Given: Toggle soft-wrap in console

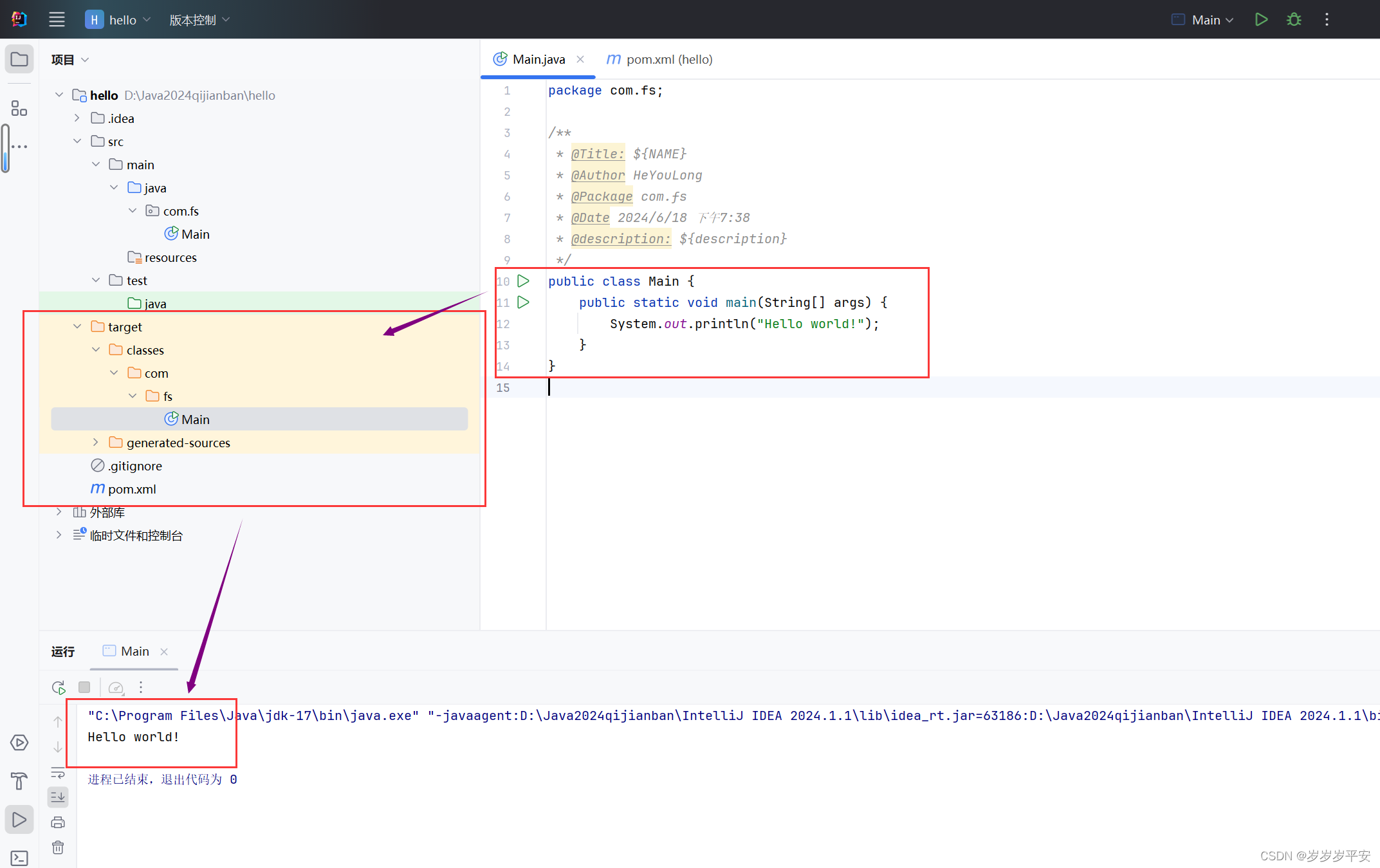Looking at the screenshot, I should tap(58, 772).
